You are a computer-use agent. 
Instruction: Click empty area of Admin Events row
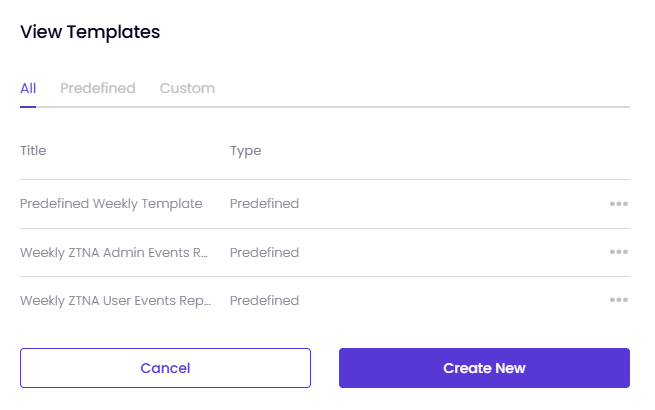(x=451, y=252)
